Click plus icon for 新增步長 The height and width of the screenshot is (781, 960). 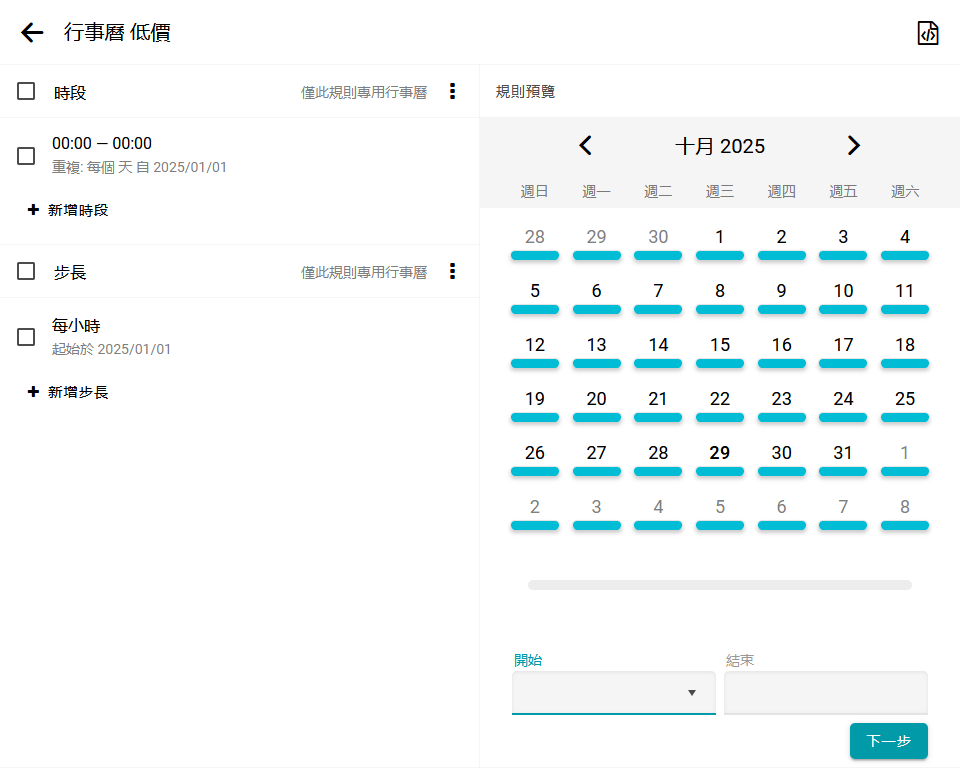tap(33, 392)
